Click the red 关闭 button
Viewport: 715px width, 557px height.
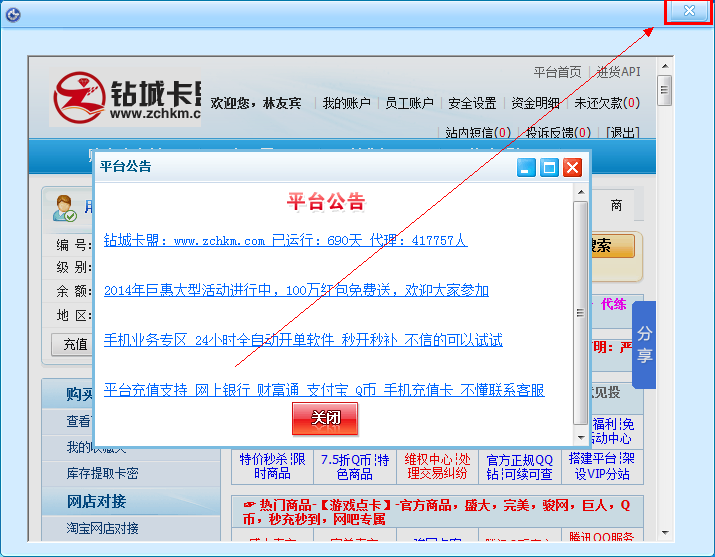[x=325, y=418]
